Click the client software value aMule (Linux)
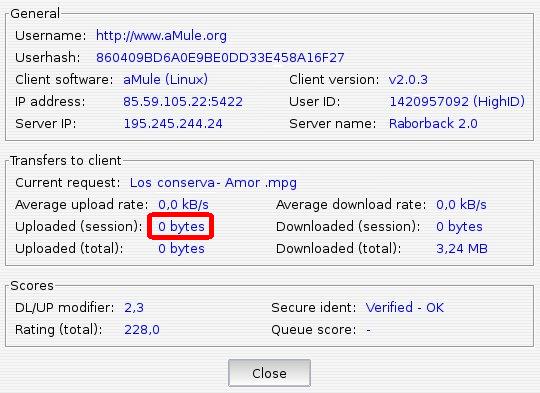The height and width of the screenshot is (393, 540). [165, 80]
